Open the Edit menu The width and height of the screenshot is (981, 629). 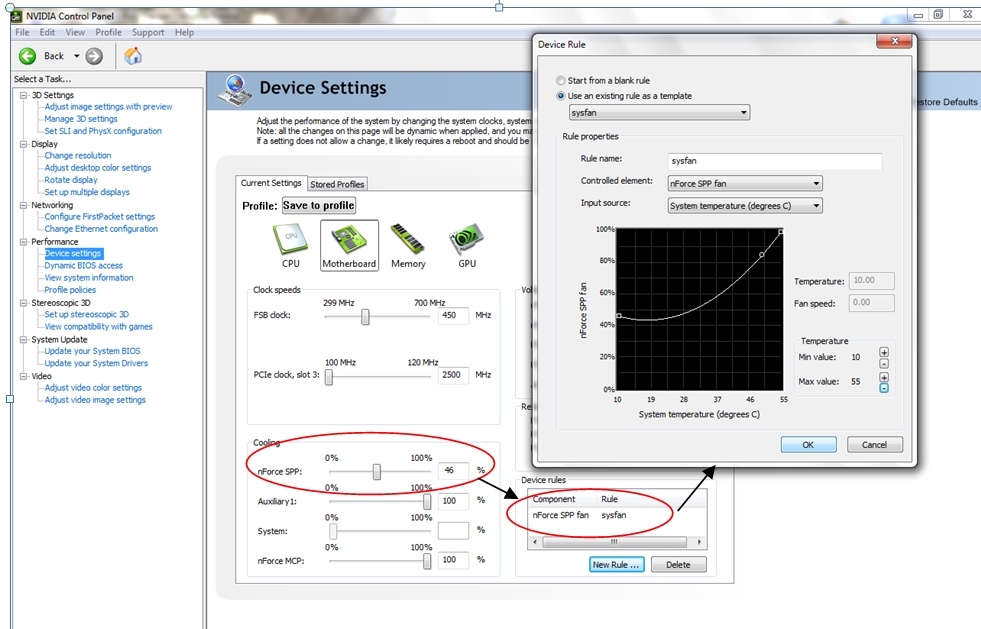click(48, 33)
